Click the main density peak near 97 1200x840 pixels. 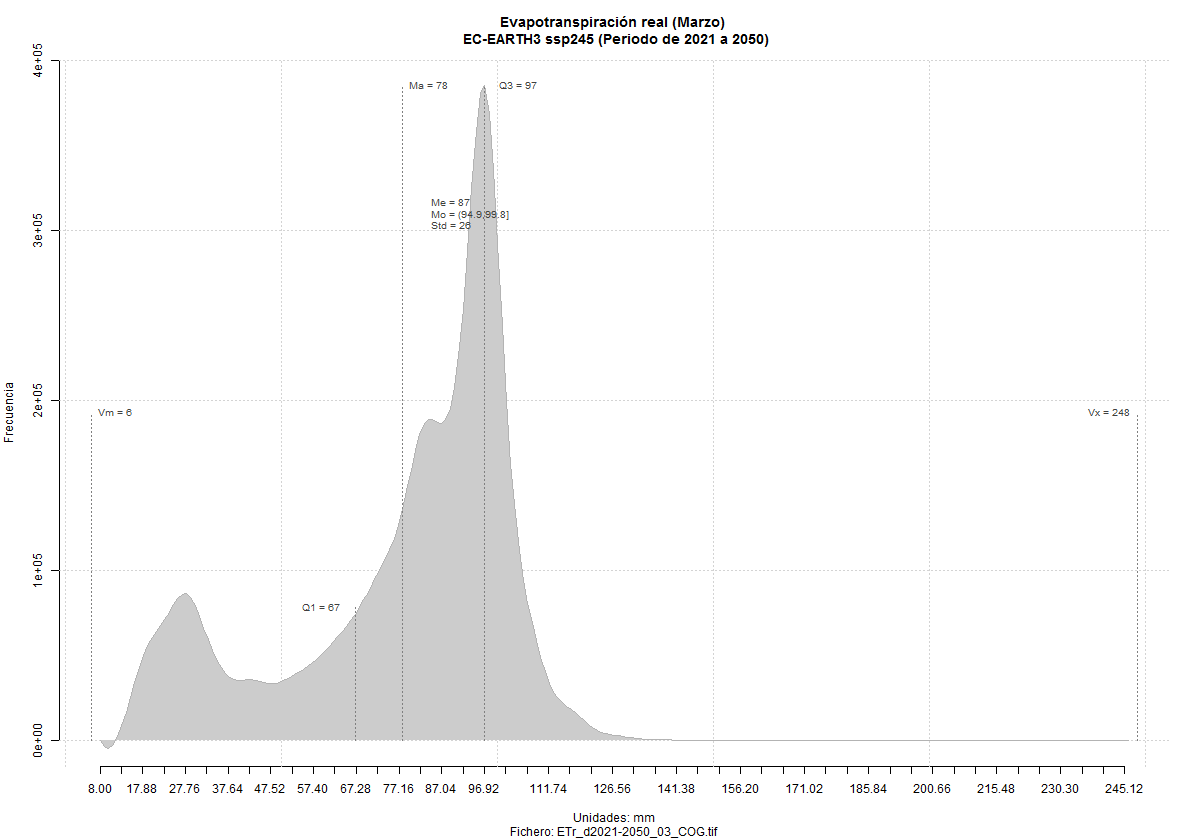(x=484, y=88)
